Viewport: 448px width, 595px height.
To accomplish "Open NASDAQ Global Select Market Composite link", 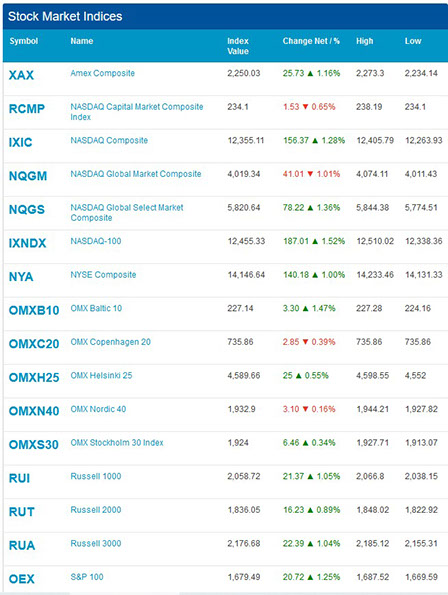I will click(x=127, y=212).
